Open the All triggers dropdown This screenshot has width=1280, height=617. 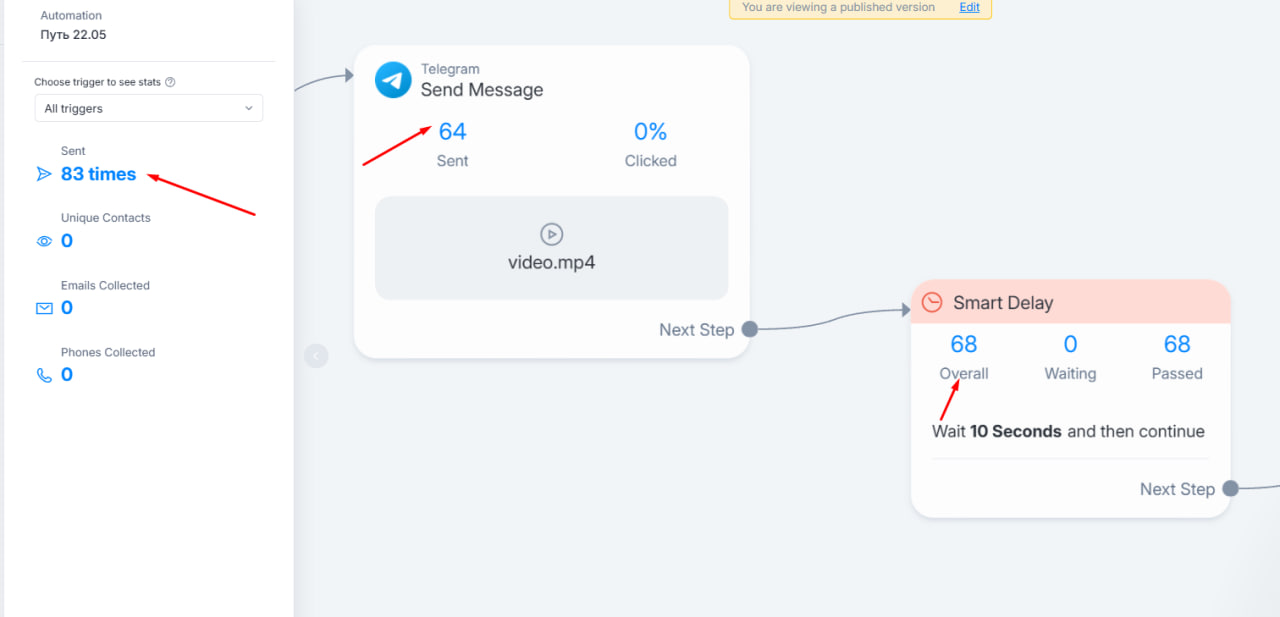149,108
